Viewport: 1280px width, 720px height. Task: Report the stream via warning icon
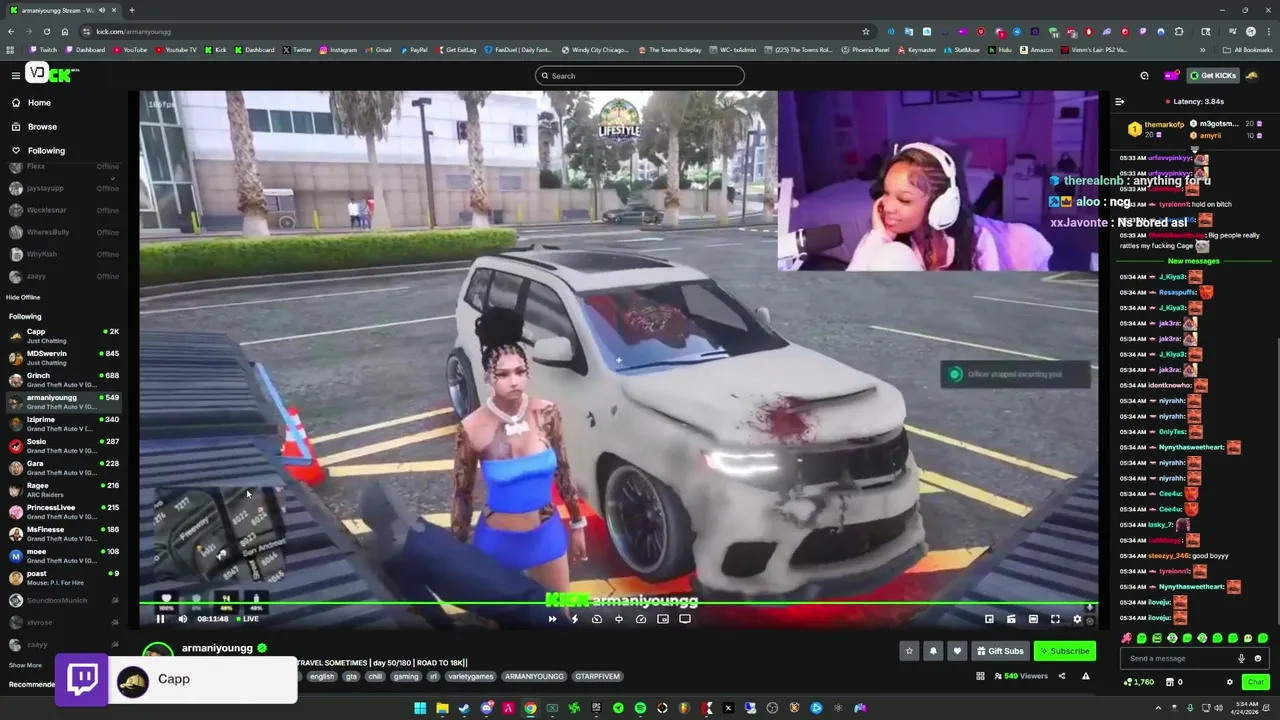coord(1085,676)
